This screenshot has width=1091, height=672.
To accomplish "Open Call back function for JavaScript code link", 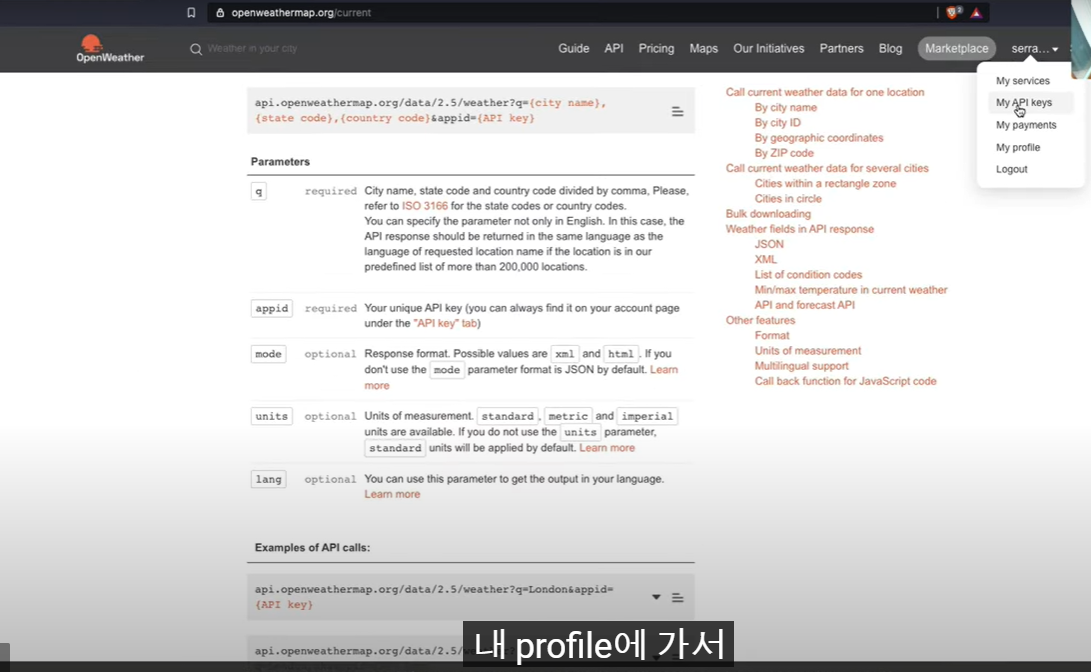I will click(x=845, y=381).
